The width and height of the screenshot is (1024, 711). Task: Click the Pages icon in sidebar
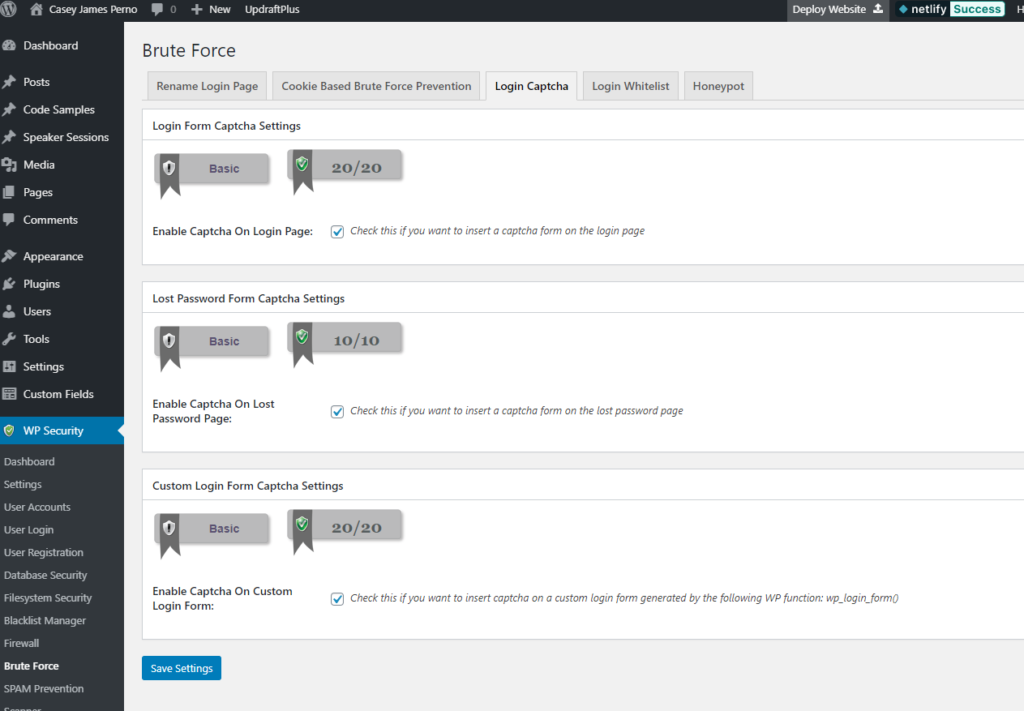pos(9,192)
